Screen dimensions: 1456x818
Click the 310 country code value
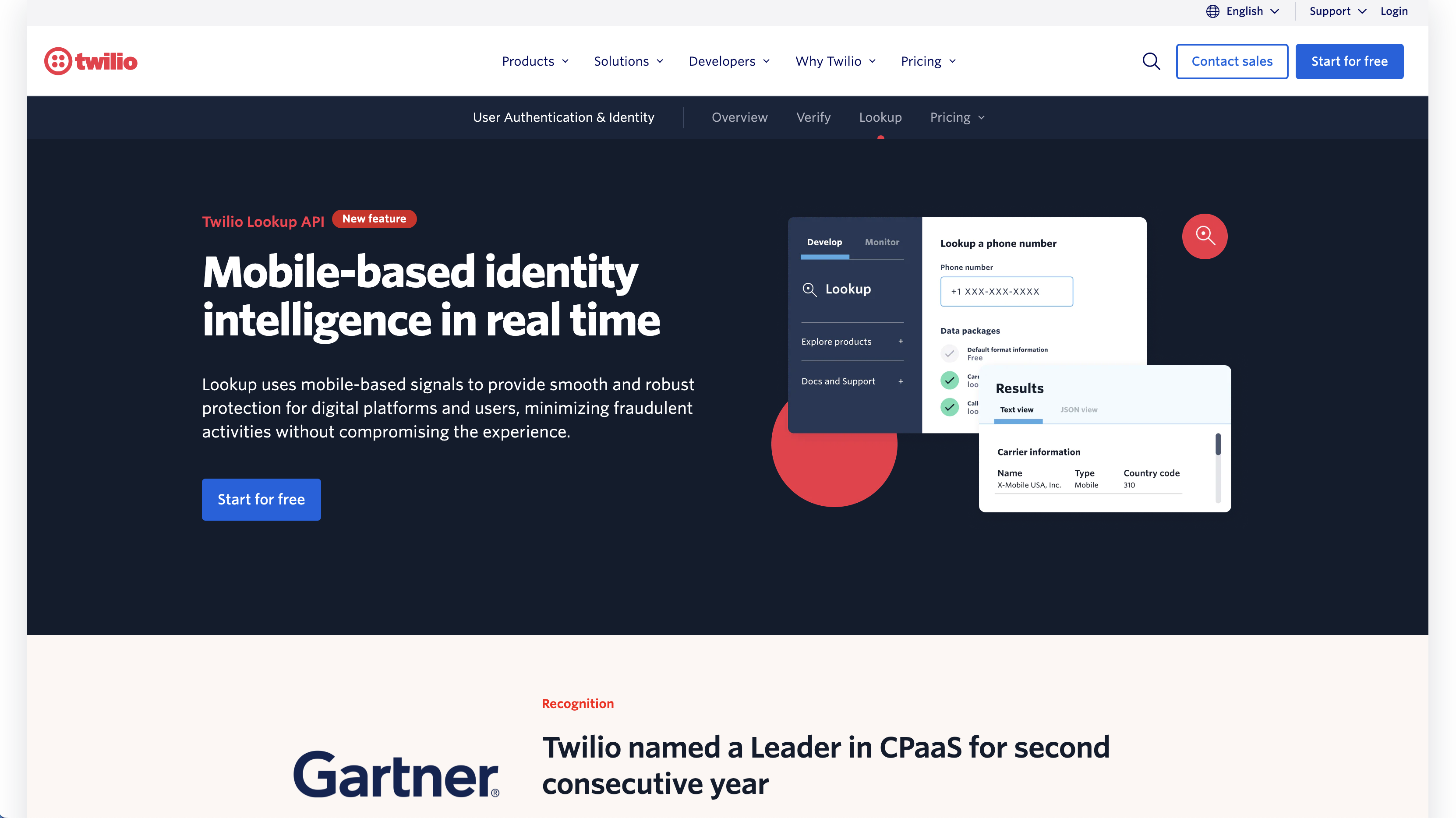[x=1129, y=485]
